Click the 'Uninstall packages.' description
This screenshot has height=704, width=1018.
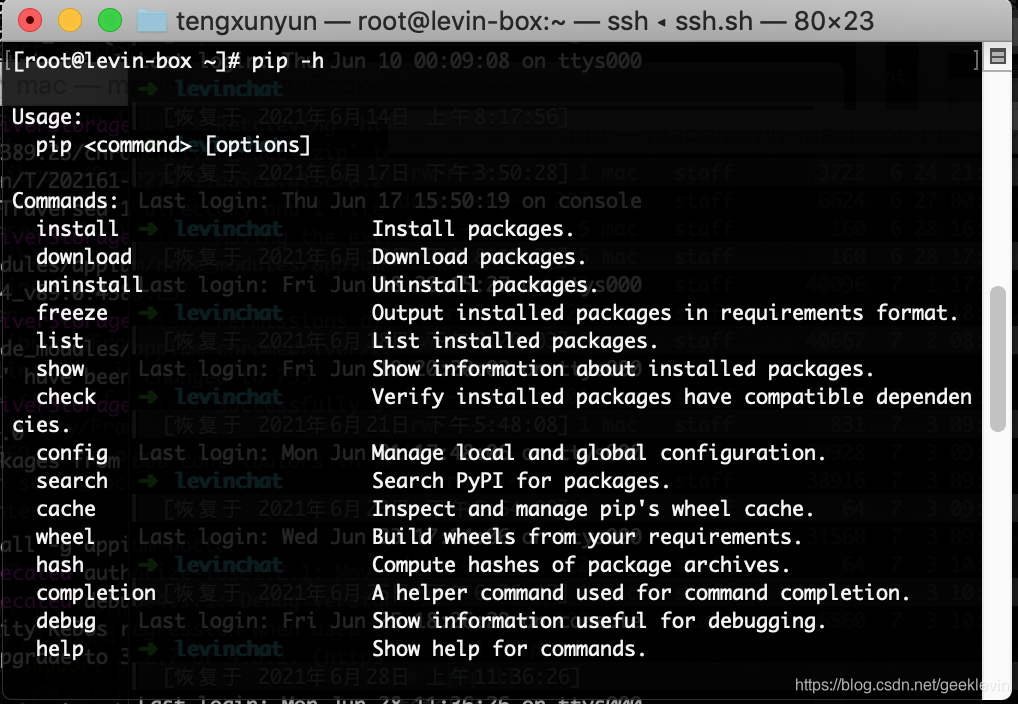point(484,285)
